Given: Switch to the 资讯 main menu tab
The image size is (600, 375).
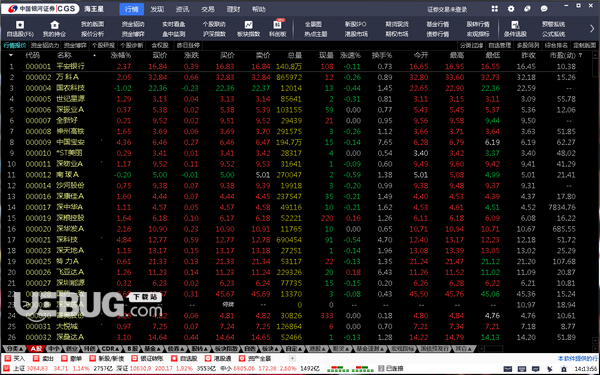Looking at the screenshot, I should click(x=182, y=9).
